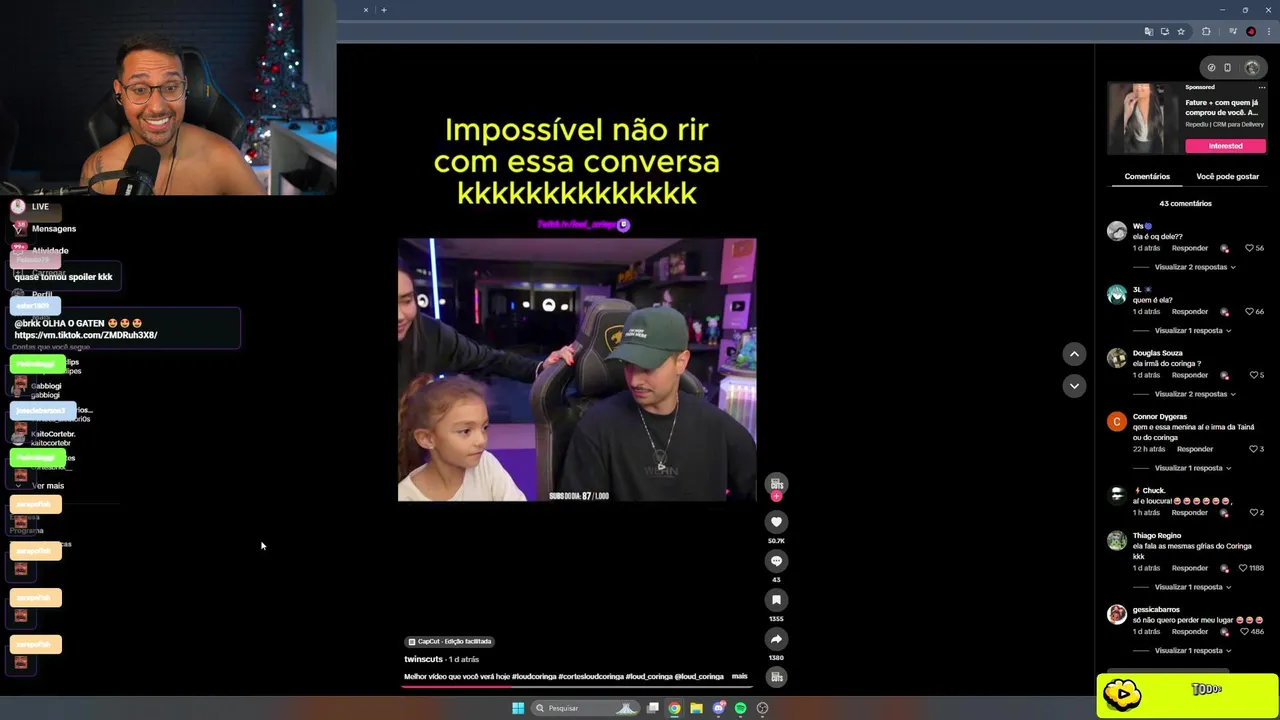The width and height of the screenshot is (1280, 720).
Task: Open Douglas Souza's commenter avatar
Action: click(x=1117, y=358)
